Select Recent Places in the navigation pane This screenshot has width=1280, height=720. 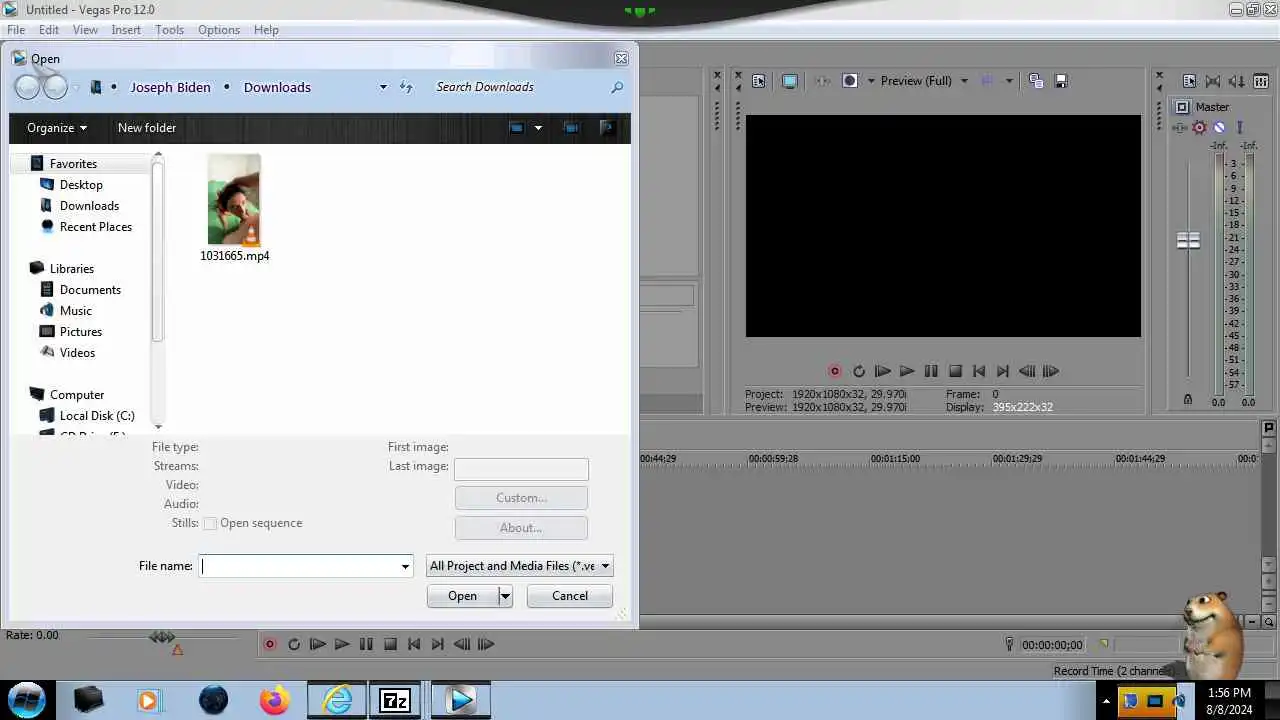pos(95,227)
